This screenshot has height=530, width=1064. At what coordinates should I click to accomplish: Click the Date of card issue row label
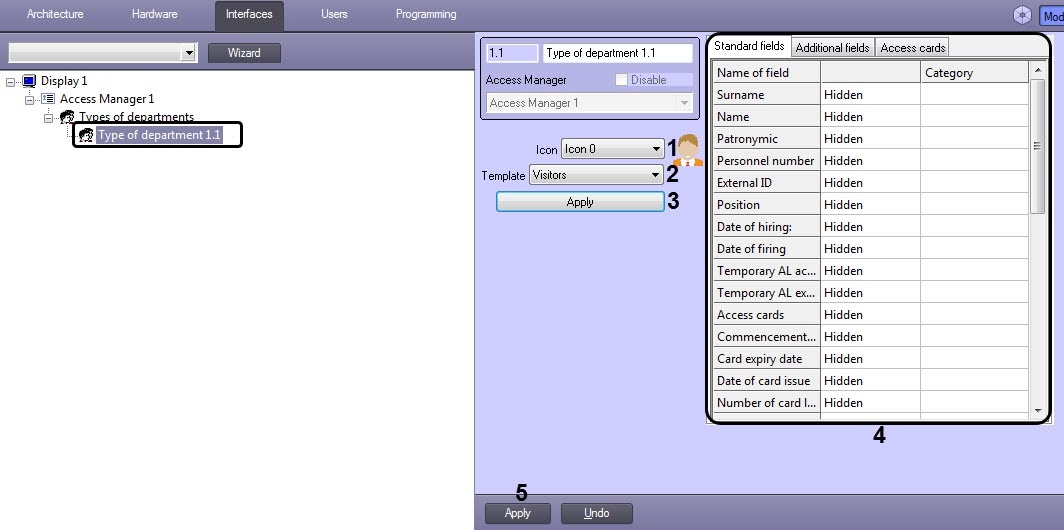pos(766,381)
